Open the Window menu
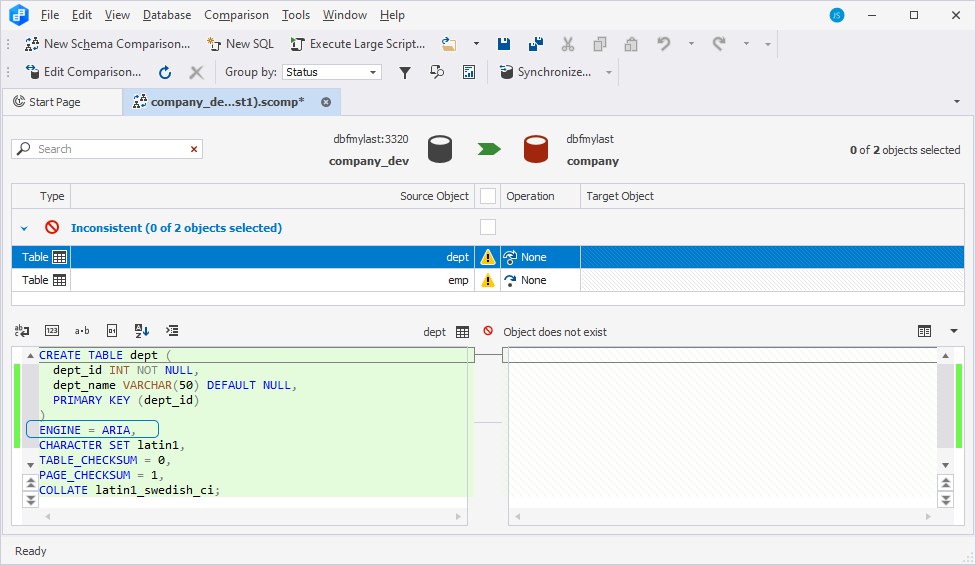The image size is (976, 565). (345, 15)
